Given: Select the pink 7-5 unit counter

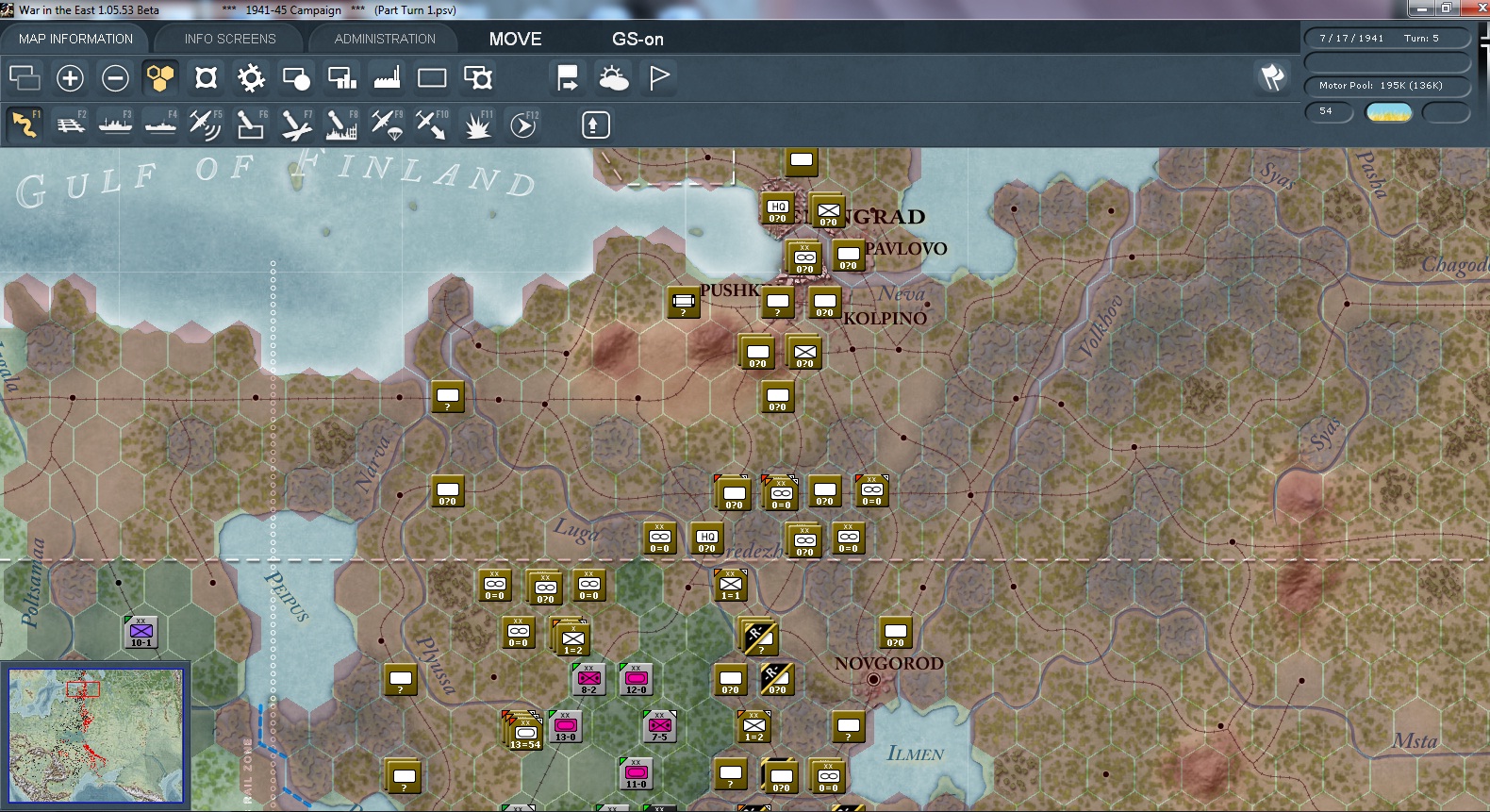Looking at the screenshot, I should pyautogui.click(x=659, y=726).
